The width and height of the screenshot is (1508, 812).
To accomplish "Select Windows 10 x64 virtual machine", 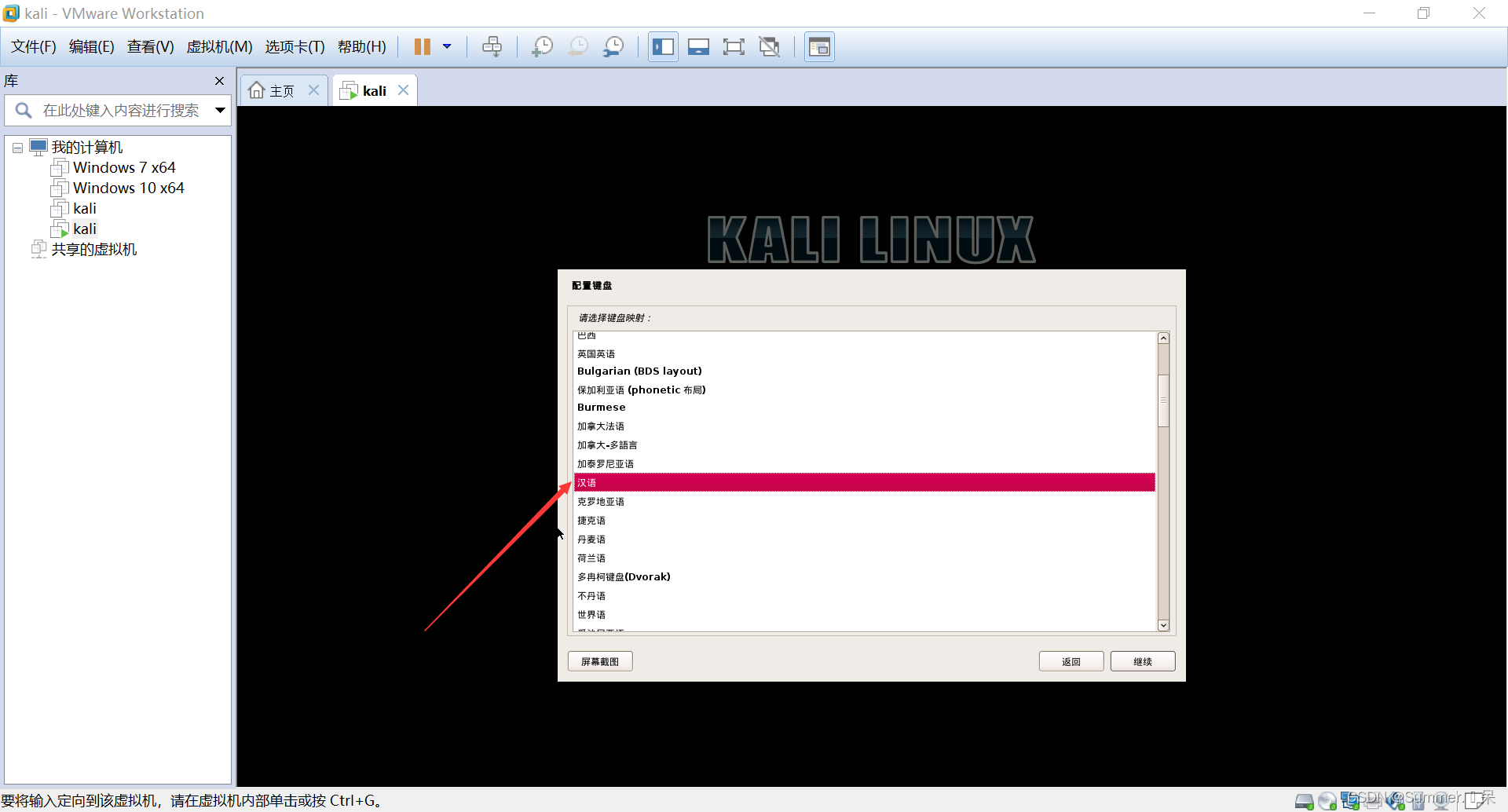I will pos(128,188).
